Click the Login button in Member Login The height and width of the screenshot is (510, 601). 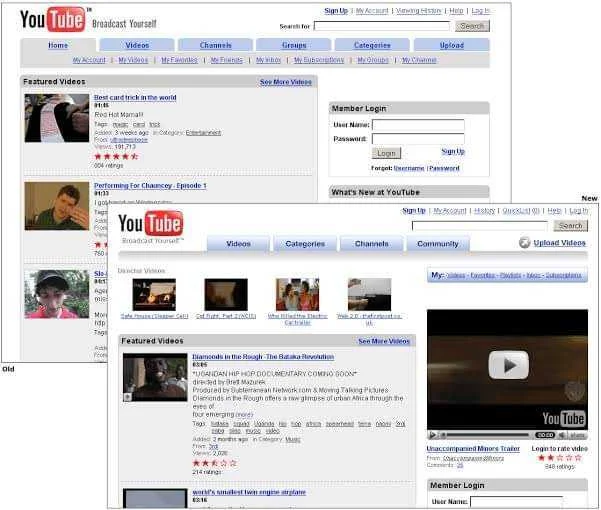coord(386,153)
